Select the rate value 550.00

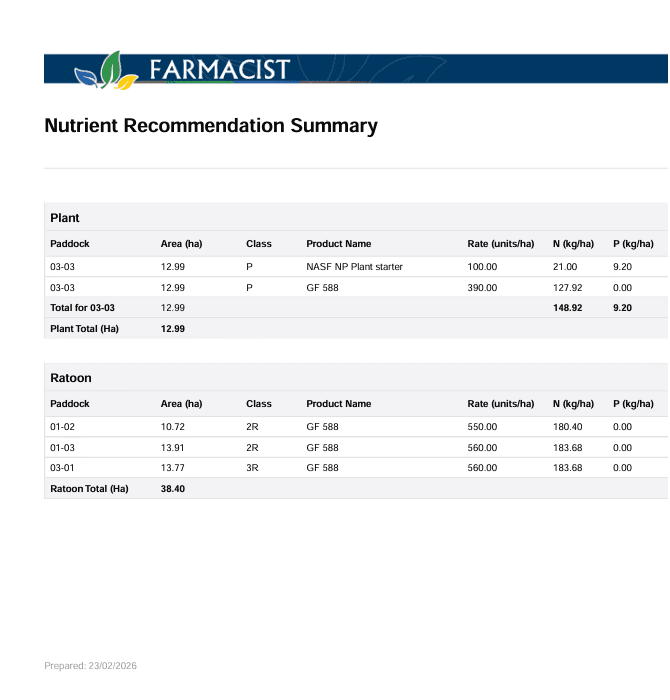(482, 427)
